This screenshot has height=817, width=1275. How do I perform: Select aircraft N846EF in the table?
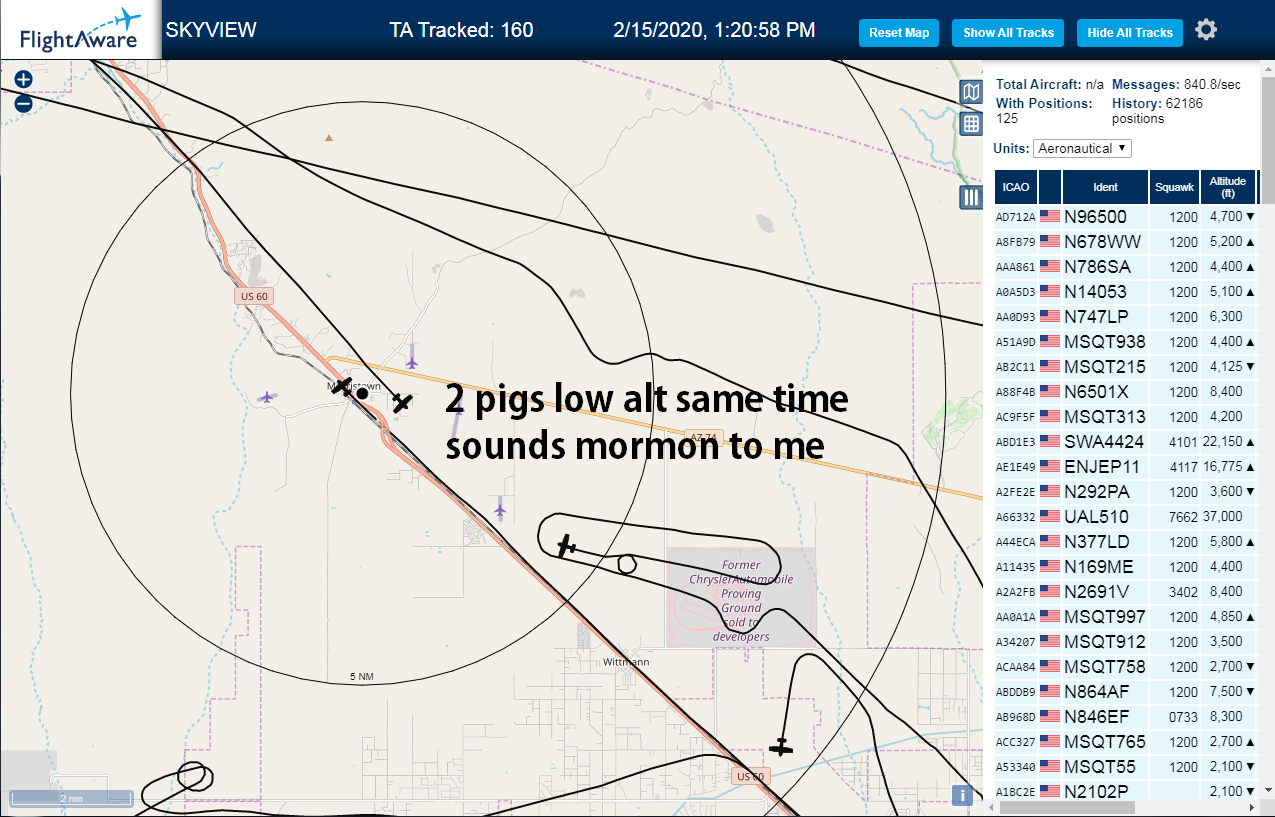1126,716
